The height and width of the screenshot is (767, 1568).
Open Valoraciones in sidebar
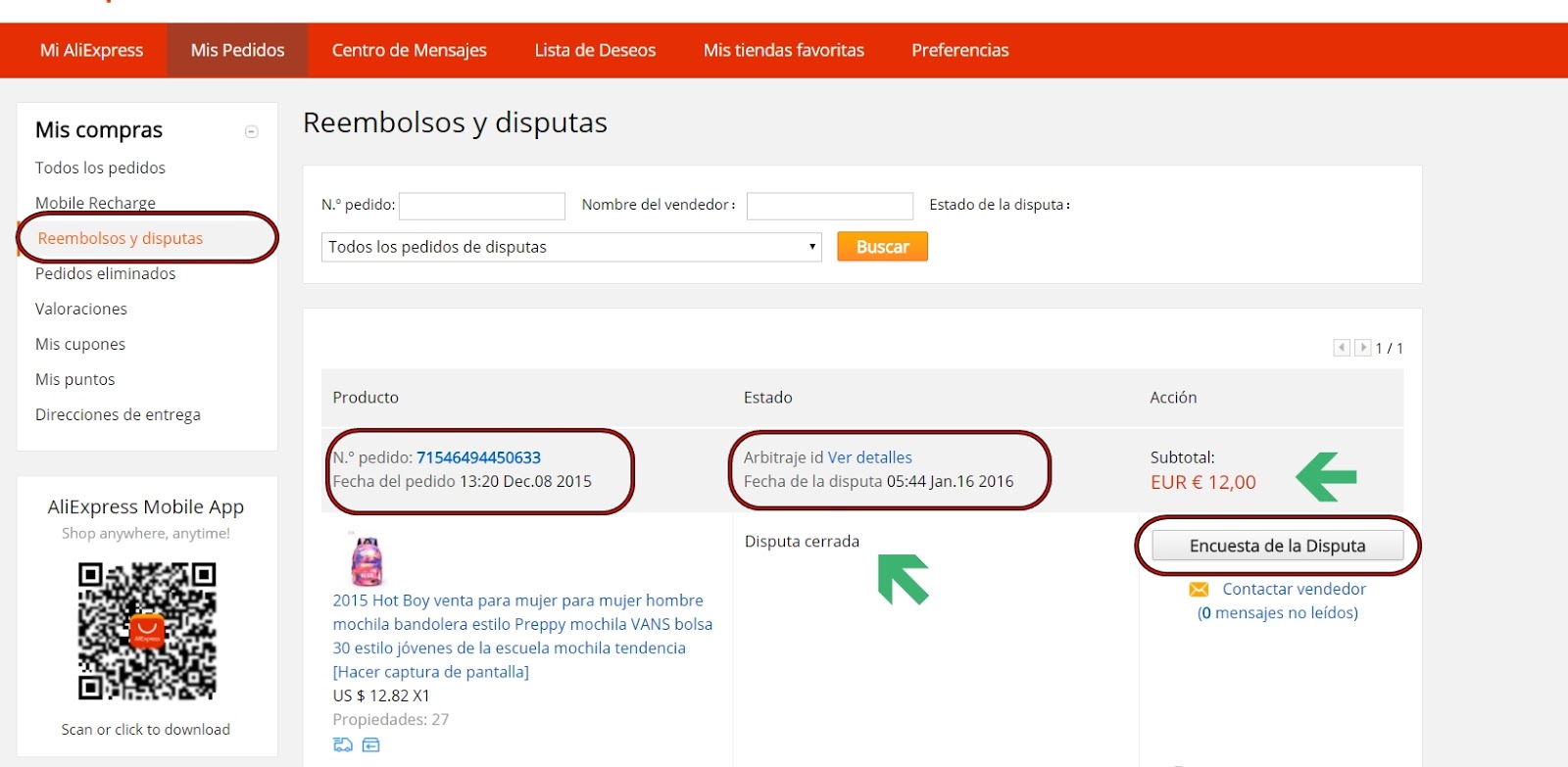point(81,309)
